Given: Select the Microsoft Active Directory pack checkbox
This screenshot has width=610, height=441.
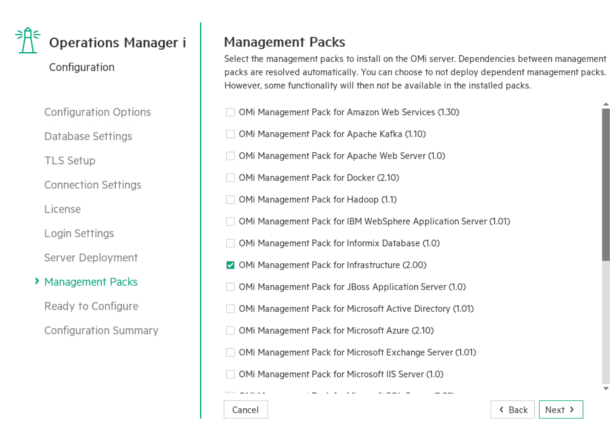Looking at the screenshot, I should [230, 308].
